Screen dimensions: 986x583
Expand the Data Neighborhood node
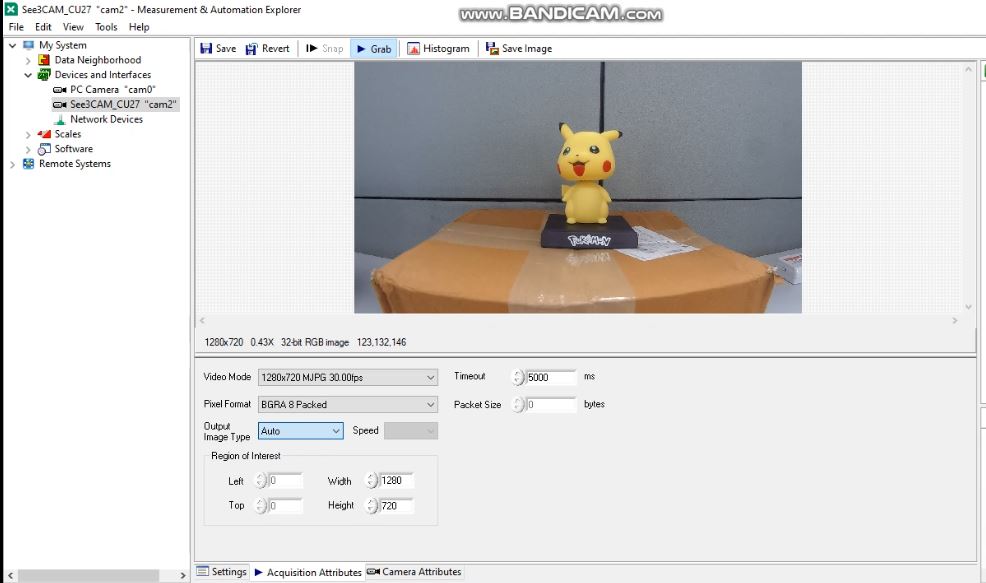click(28, 60)
